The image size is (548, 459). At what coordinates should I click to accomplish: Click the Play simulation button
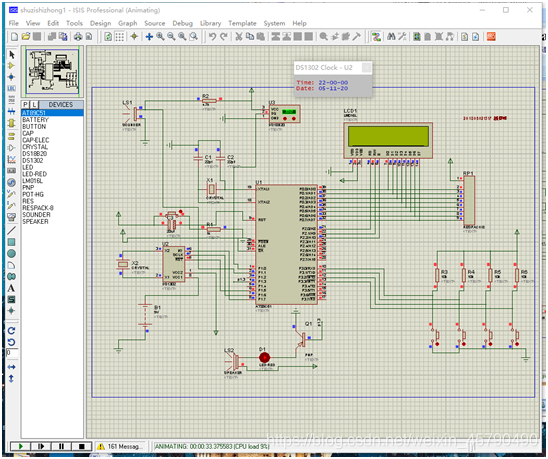20,446
